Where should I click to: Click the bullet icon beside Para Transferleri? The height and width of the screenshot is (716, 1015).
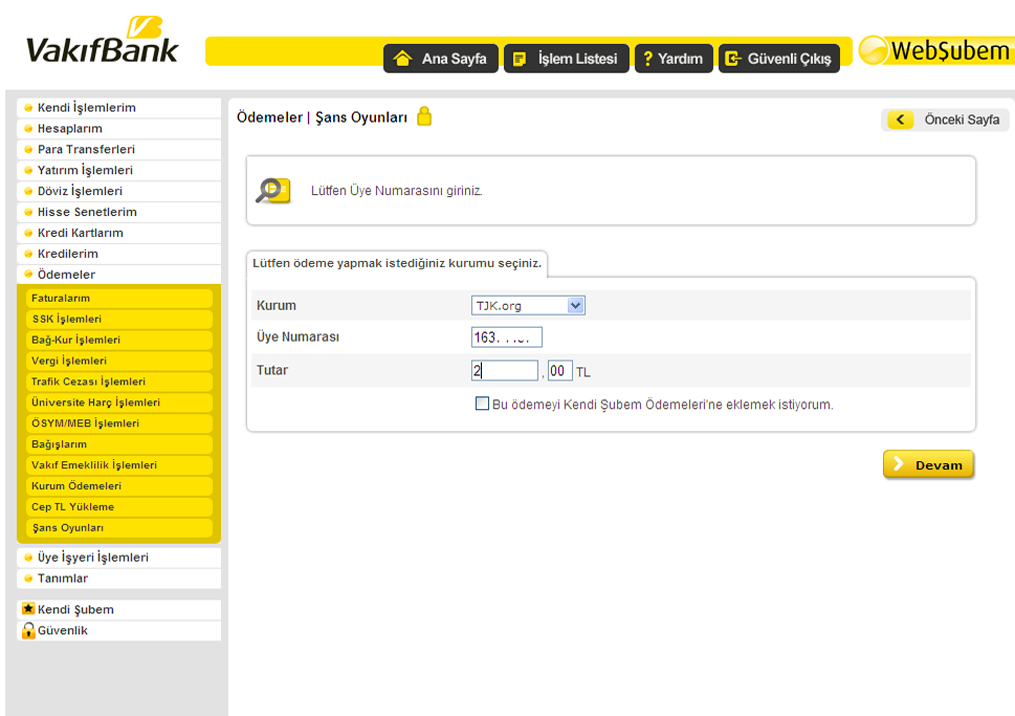(x=28, y=149)
